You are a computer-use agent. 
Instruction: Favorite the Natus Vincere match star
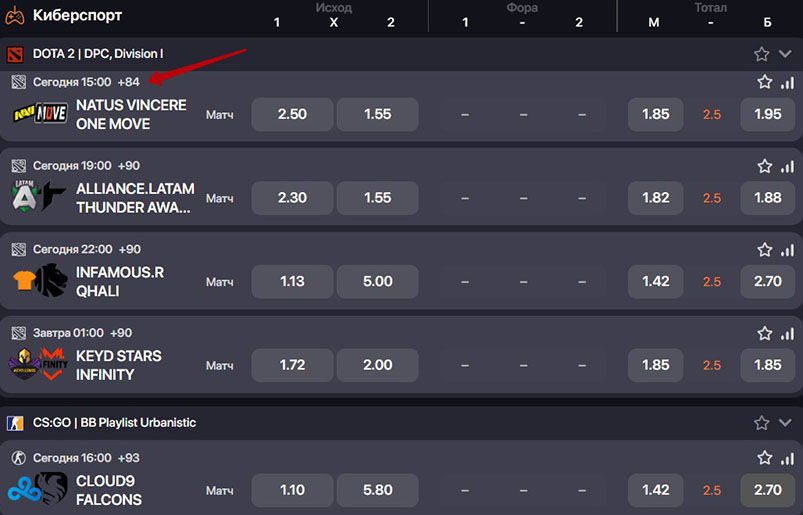point(765,82)
